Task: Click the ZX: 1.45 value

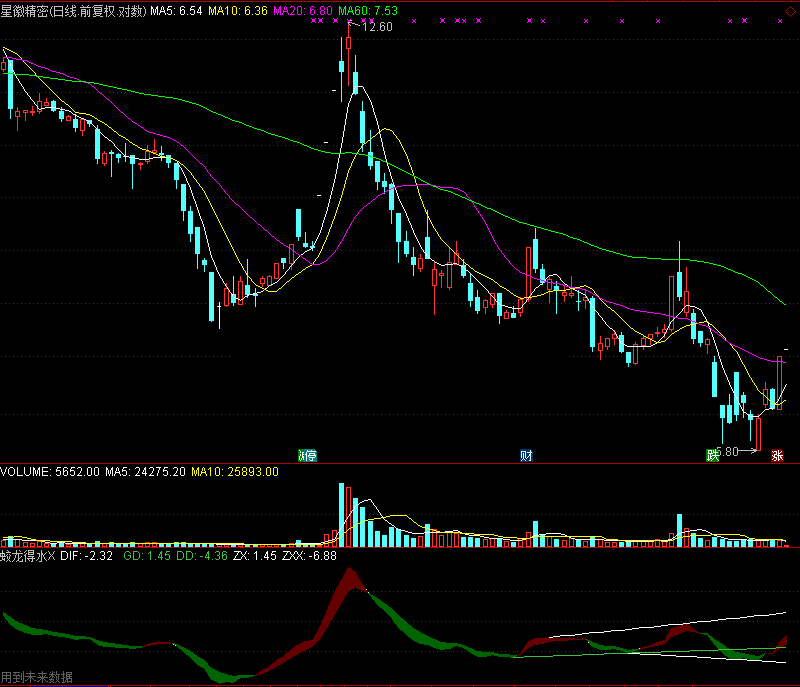Action: click(255, 556)
